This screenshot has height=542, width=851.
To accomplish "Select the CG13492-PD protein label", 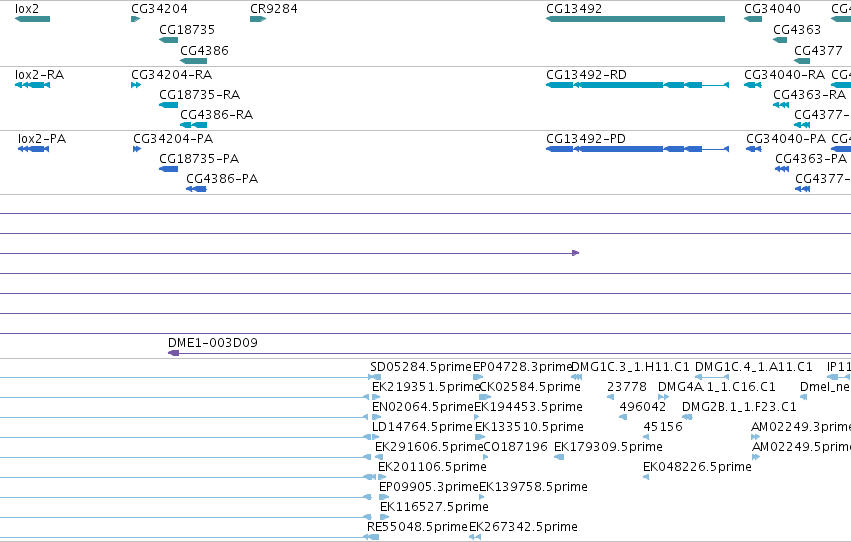I will (x=586, y=138).
